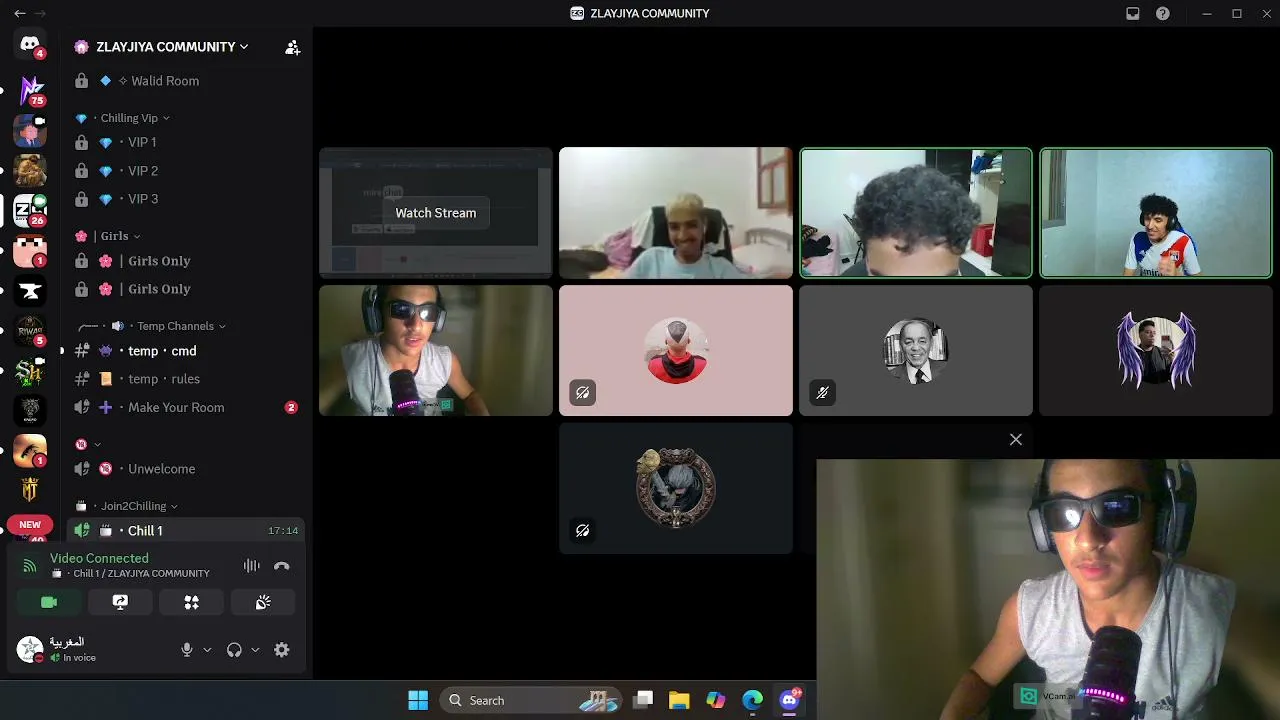
Task: Go back with the left arrow
Action: [x=19, y=13]
